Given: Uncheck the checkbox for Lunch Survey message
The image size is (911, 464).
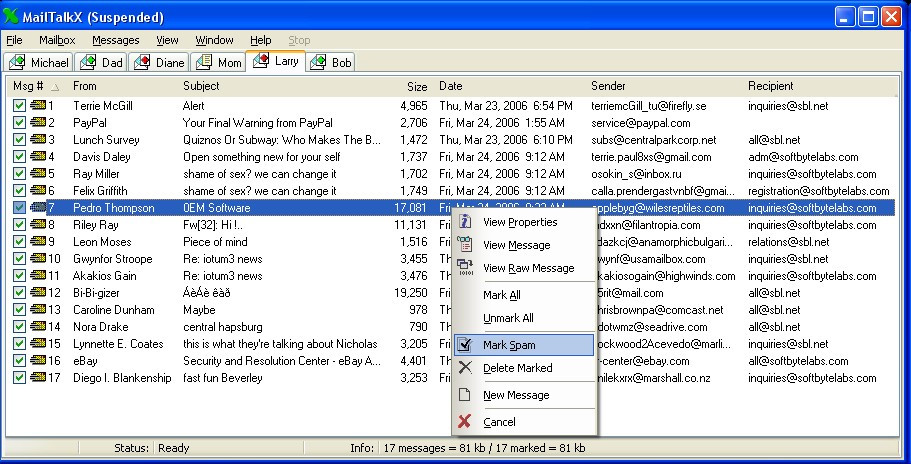Looking at the screenshot, I should [x=19, y=140].
